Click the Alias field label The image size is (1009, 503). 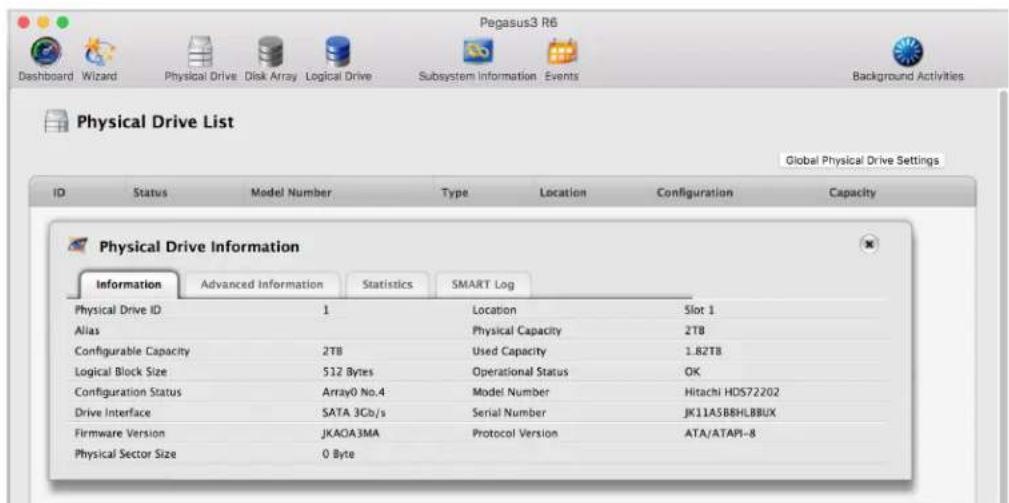(x=87, y=331)
